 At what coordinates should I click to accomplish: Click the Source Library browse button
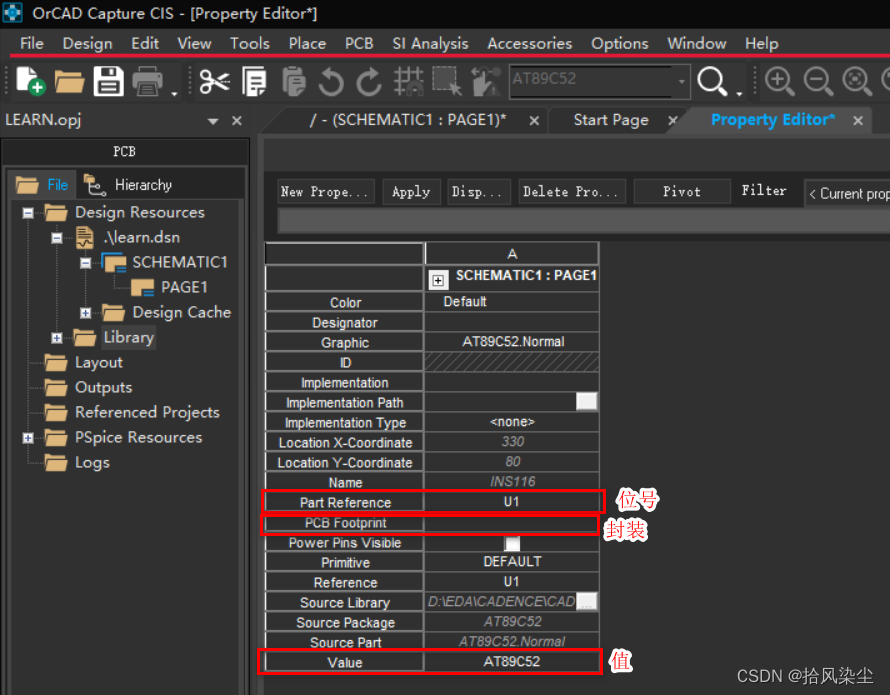click(x=586, y=601)
